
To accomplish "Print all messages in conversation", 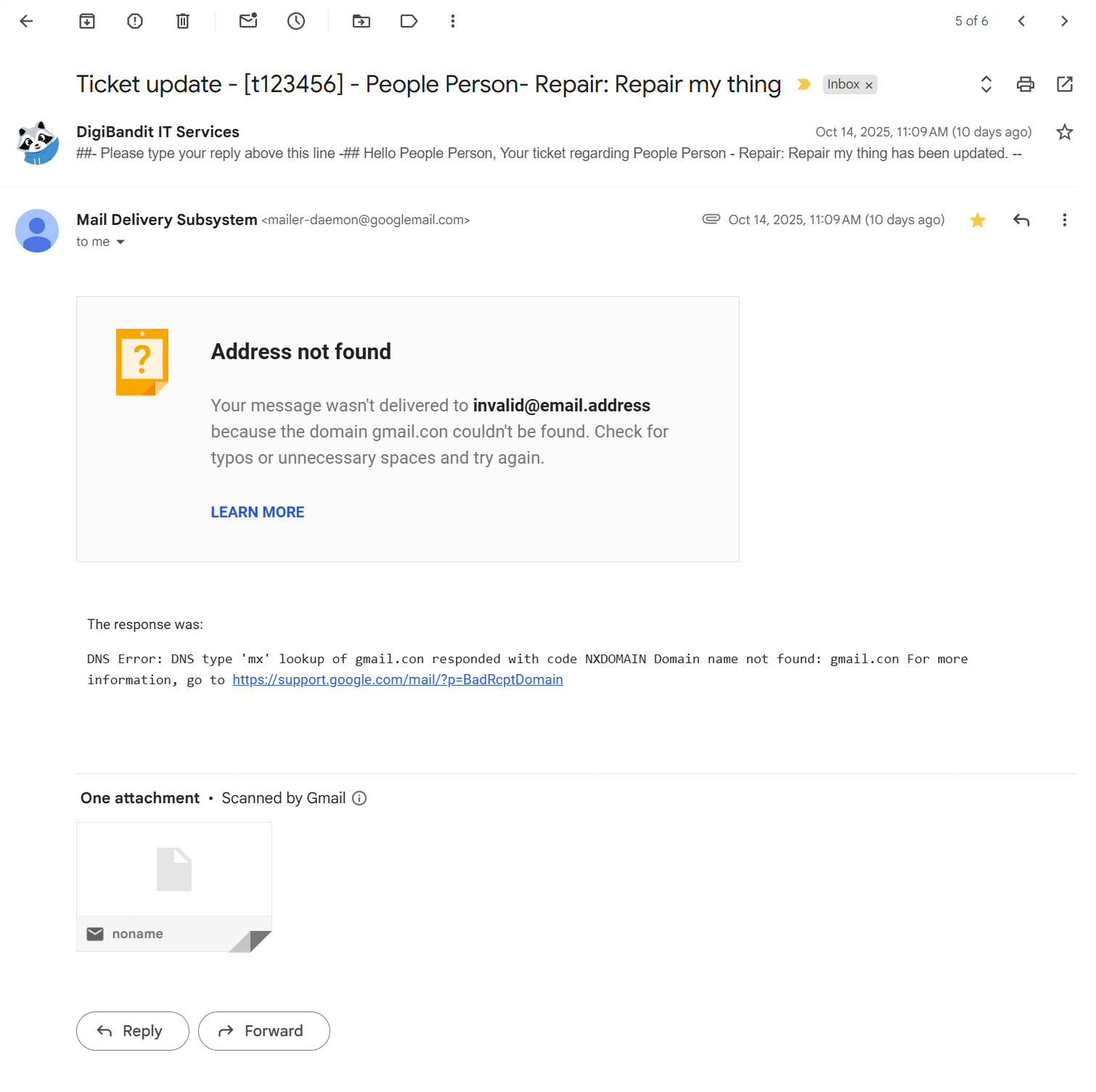I will pyautogui.click(x=1026, y=84).
